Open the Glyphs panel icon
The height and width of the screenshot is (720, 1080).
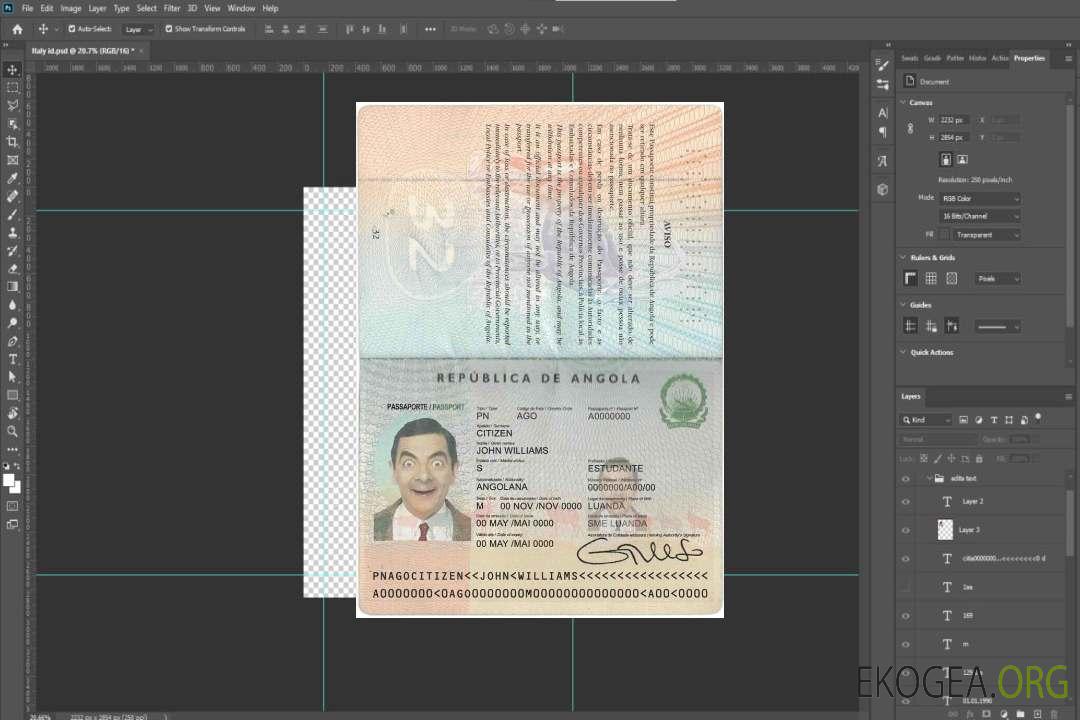pos(882,161)
